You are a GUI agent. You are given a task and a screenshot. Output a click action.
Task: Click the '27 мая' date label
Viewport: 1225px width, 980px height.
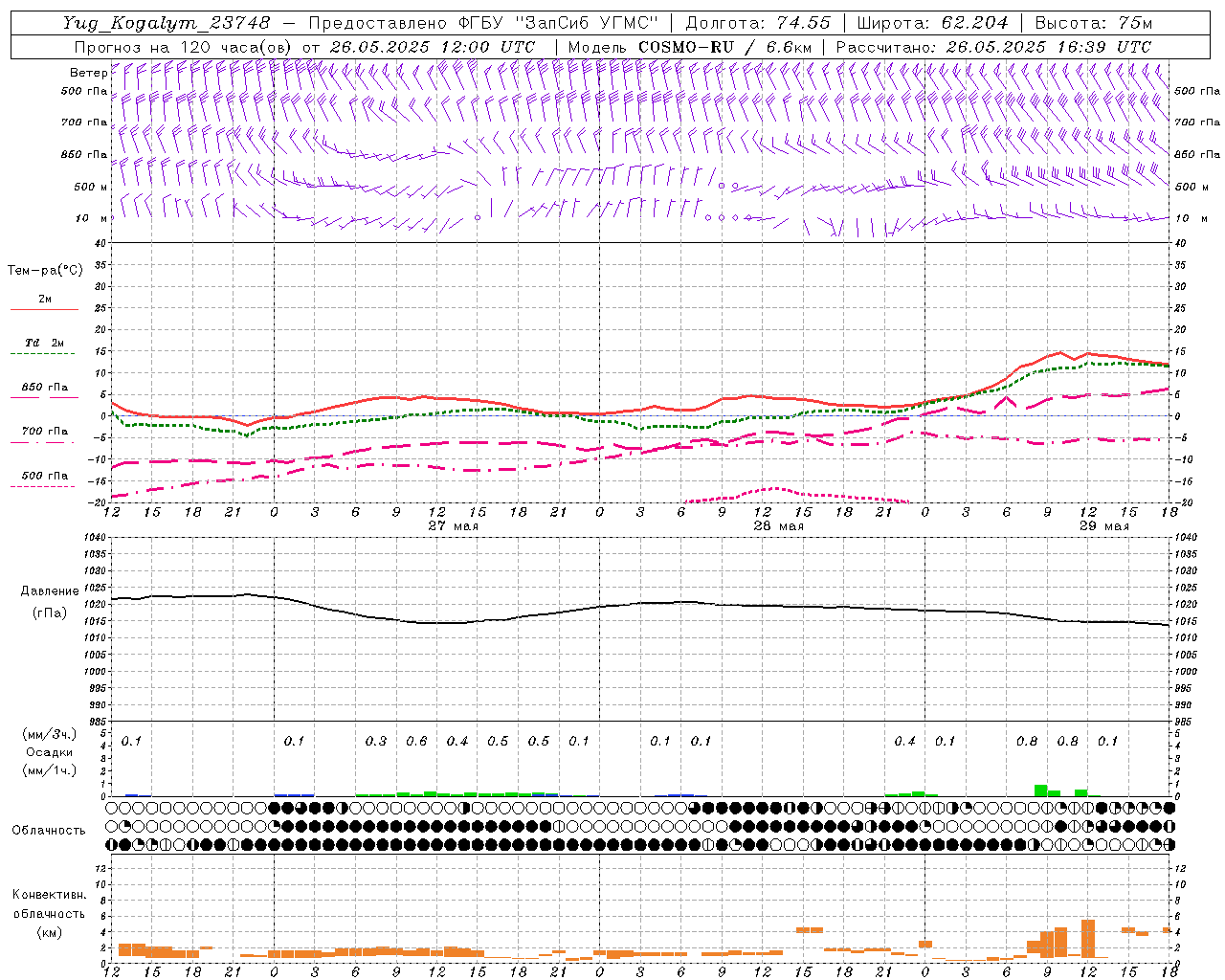[x=454, y=526]
